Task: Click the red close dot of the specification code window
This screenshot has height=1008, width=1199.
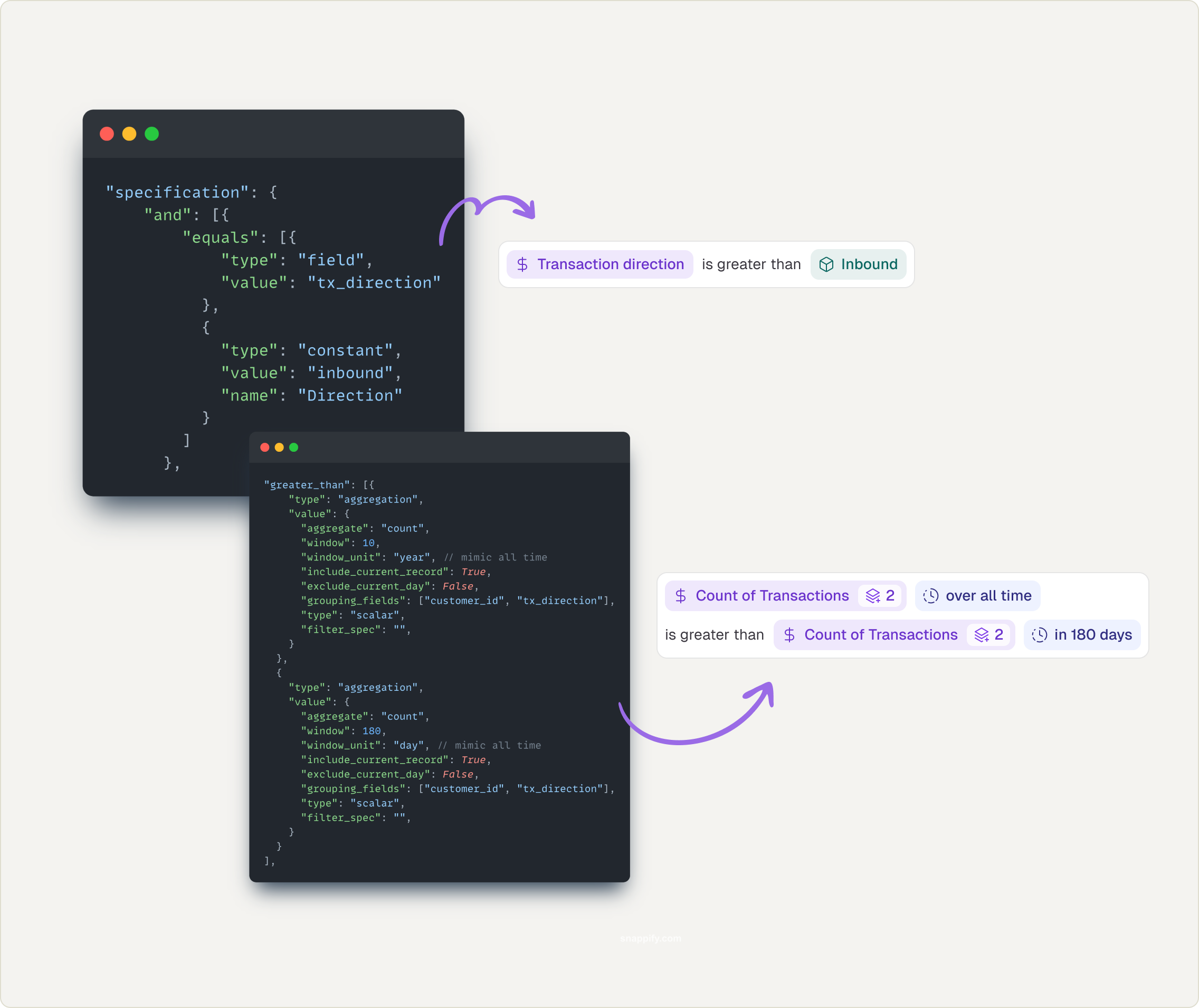Action: click(107, 134)
